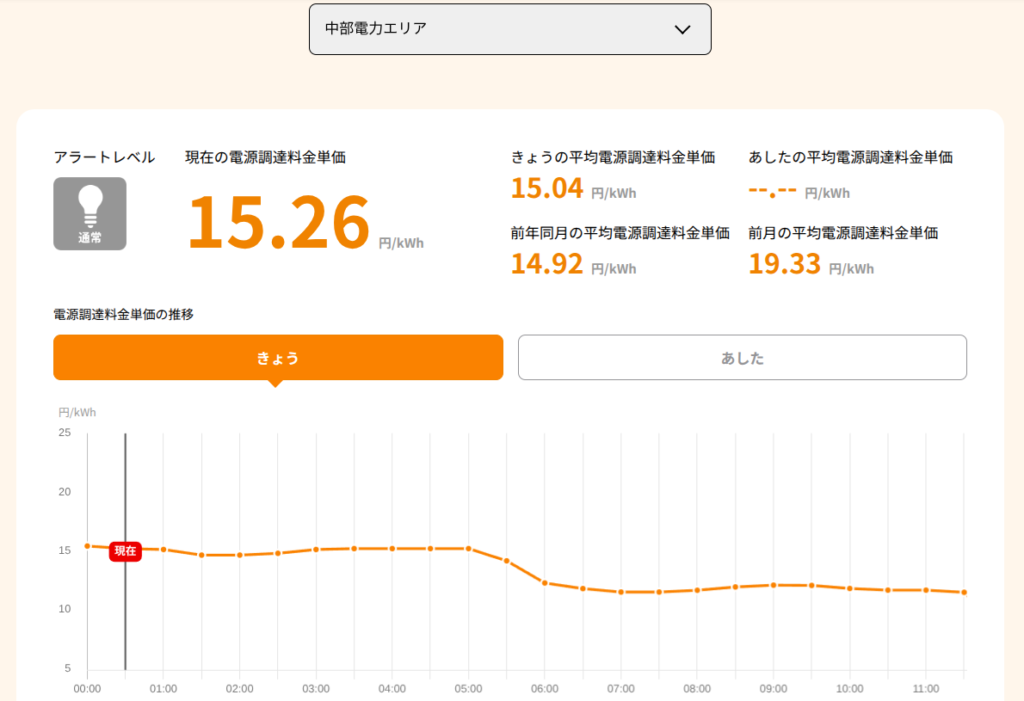Screen dimensions: 1024x701
Task: Click the あしたの平均電源調達料金単価 label
Action: click(x=850, y=157)
